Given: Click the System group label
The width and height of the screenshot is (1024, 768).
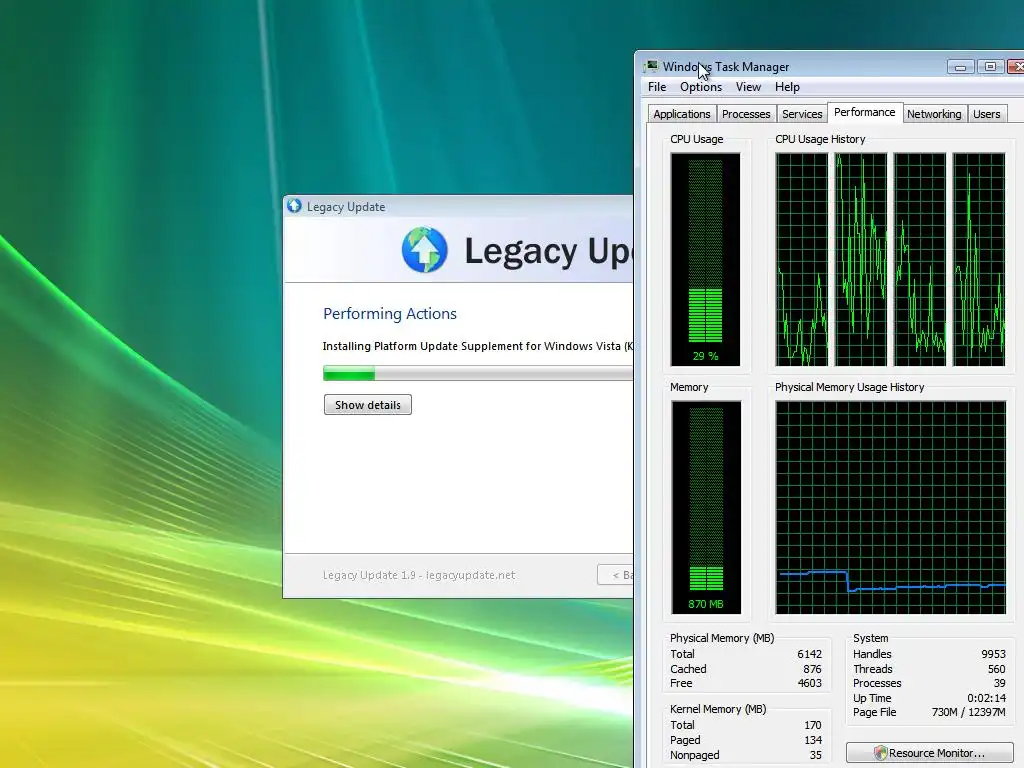Looking at the screenshot, I should [871, 638].
